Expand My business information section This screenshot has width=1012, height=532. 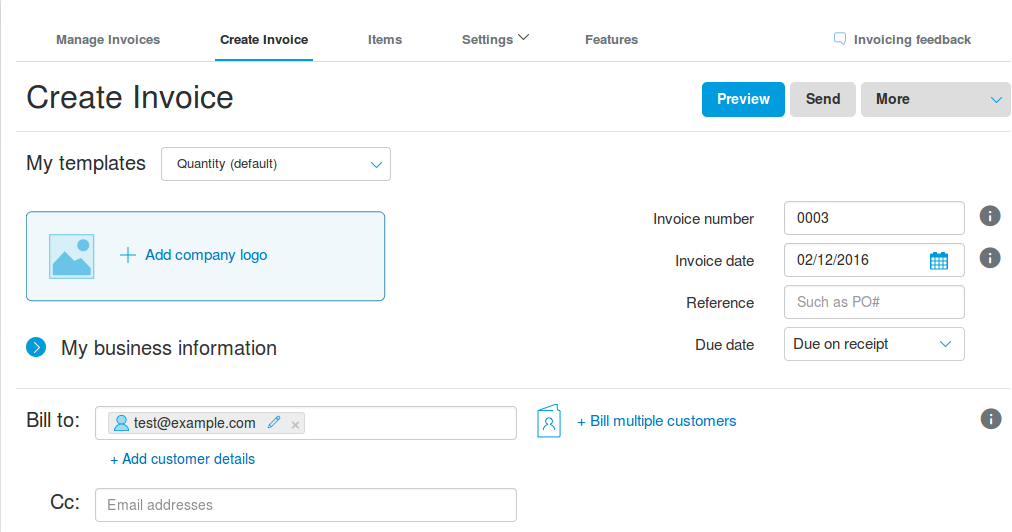pos(36,348)
